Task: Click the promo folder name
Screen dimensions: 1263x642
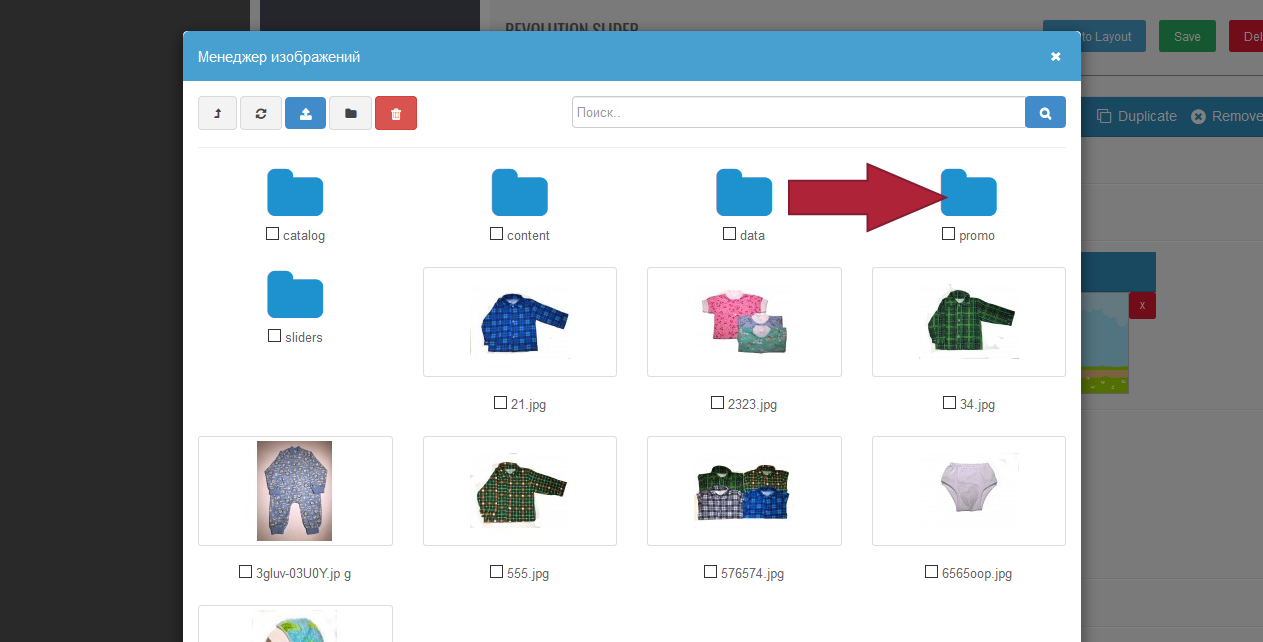Action: click(977, 236)
